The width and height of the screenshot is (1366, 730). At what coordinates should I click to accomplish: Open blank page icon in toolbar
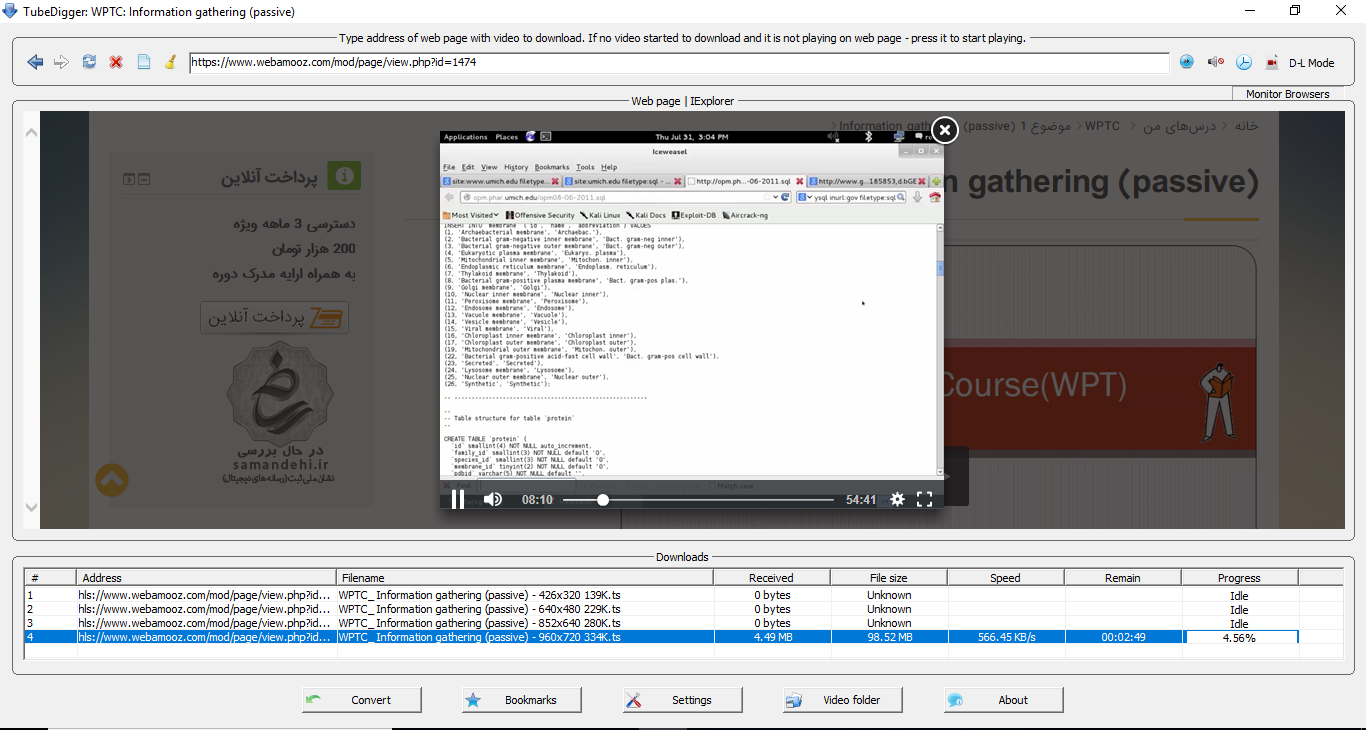click(x=143, y=62)
